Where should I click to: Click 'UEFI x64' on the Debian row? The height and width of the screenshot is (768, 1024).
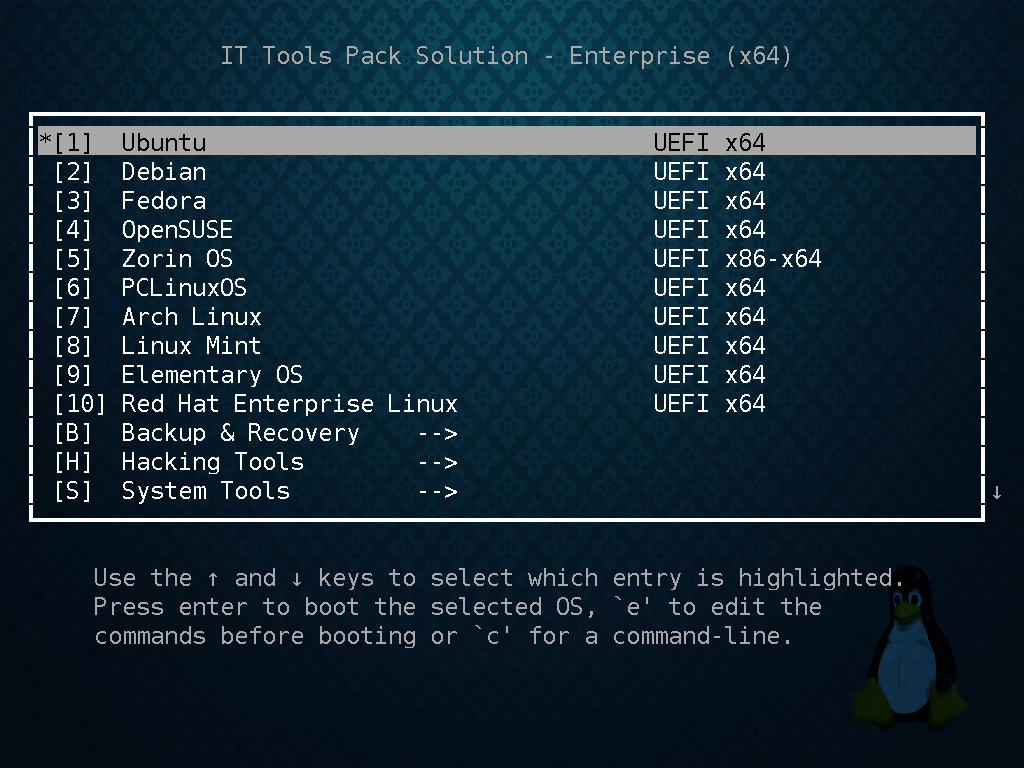click(x=709, y=172)
